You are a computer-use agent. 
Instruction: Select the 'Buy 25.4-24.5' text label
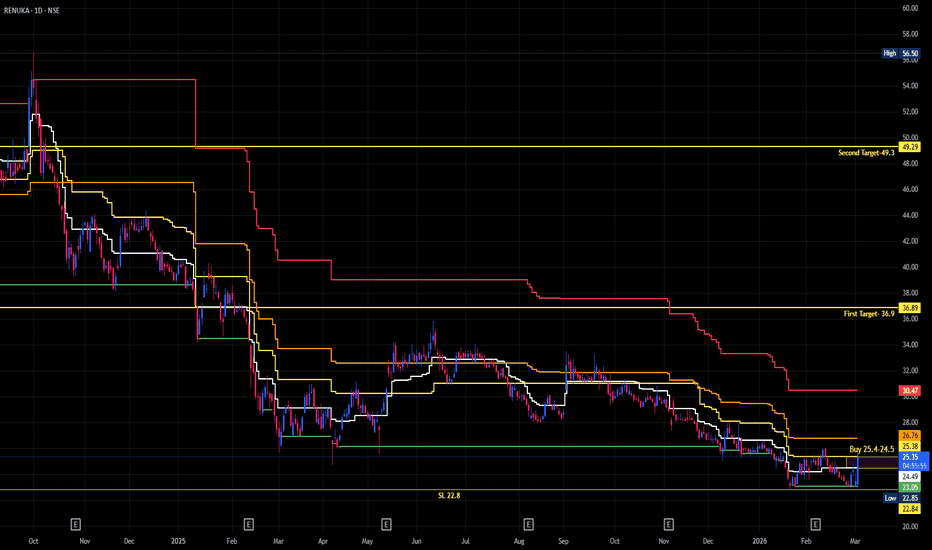tap(871, 450)
